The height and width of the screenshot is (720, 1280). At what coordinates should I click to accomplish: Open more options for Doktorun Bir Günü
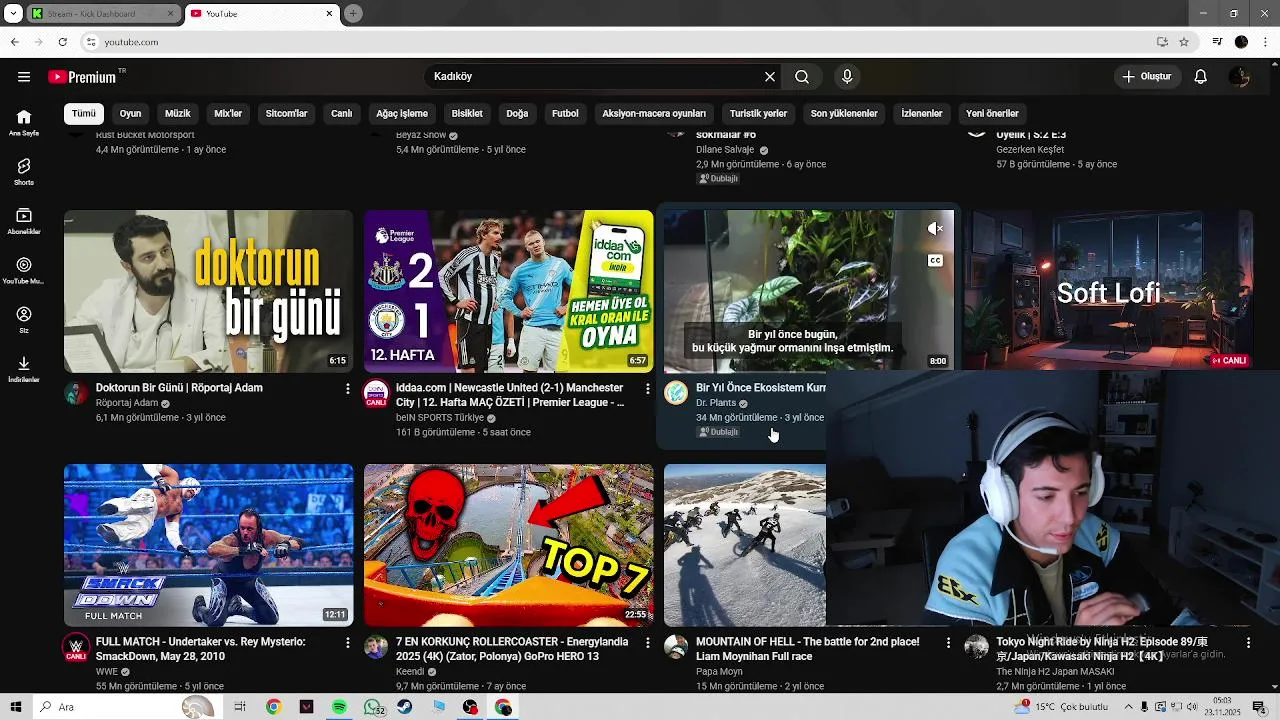coord(348,388)
